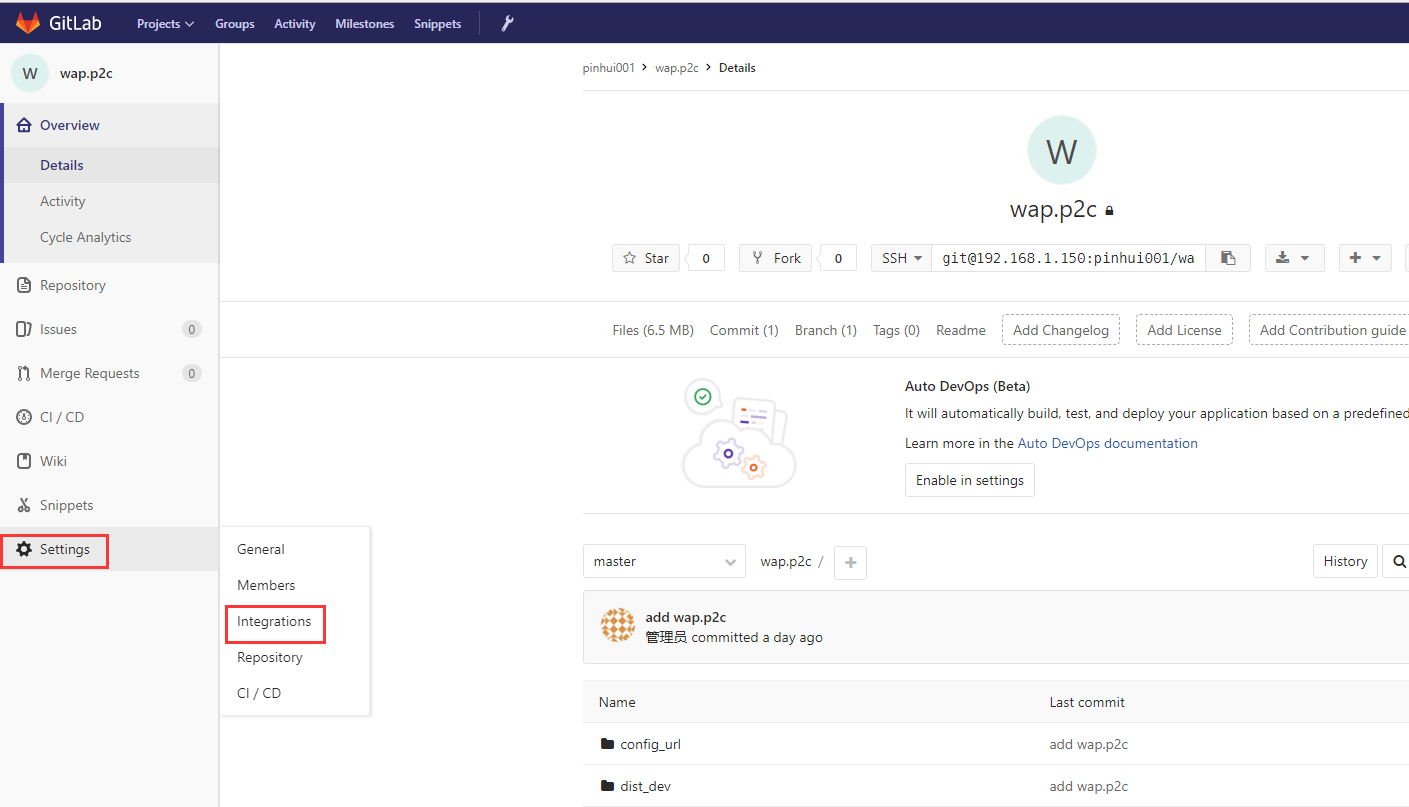Click the Add License button
Screen dimensions: 1409x807
(x=1184, y=330)
